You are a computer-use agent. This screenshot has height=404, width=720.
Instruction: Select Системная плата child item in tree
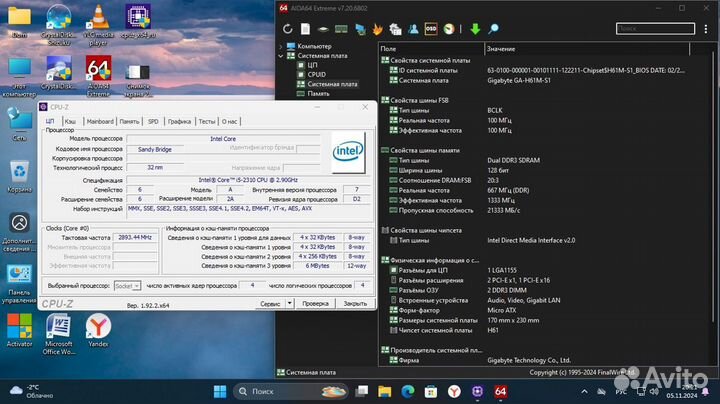point(332,84)
